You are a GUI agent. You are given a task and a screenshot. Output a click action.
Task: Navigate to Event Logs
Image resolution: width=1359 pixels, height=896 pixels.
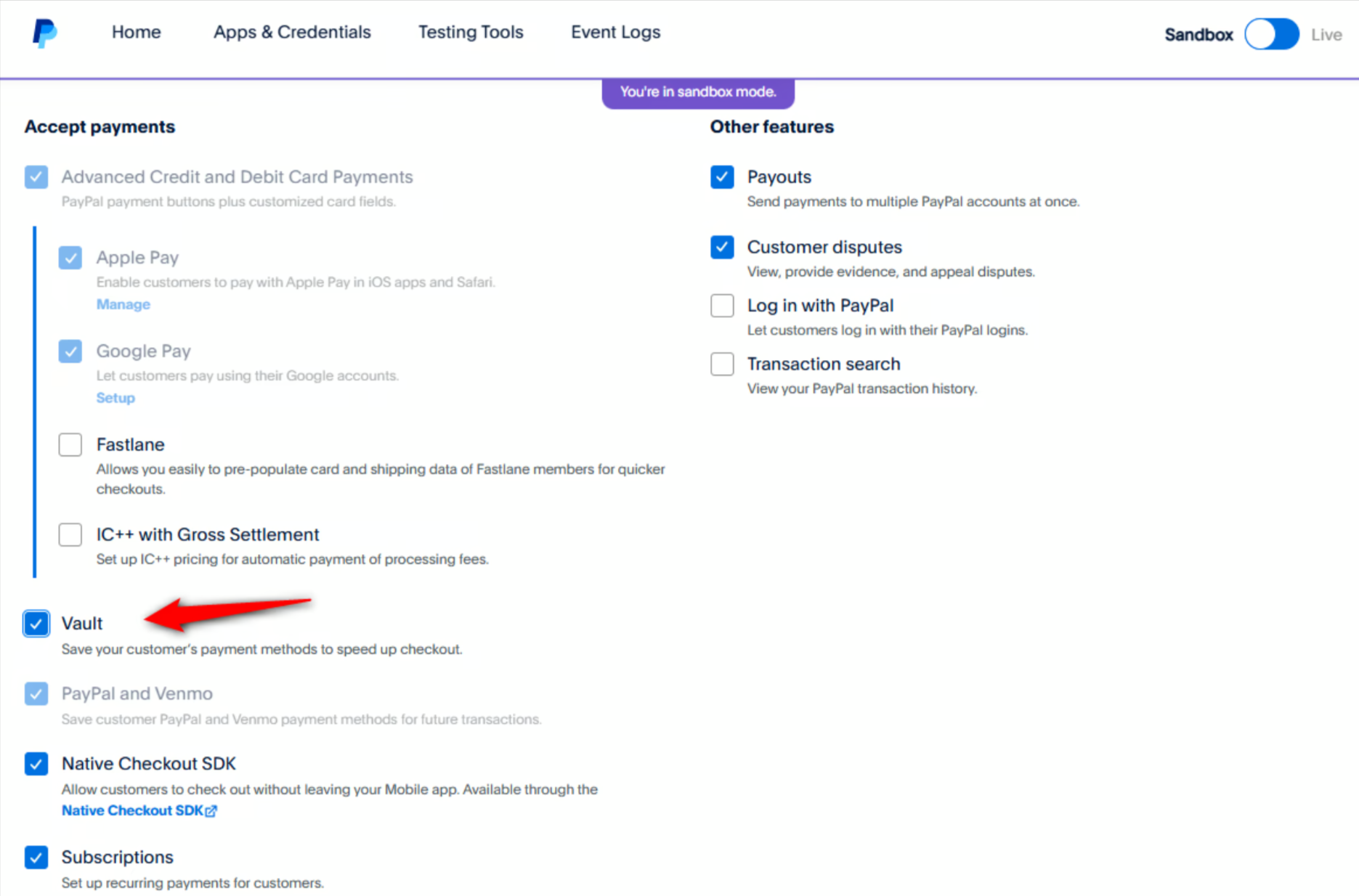614,32
